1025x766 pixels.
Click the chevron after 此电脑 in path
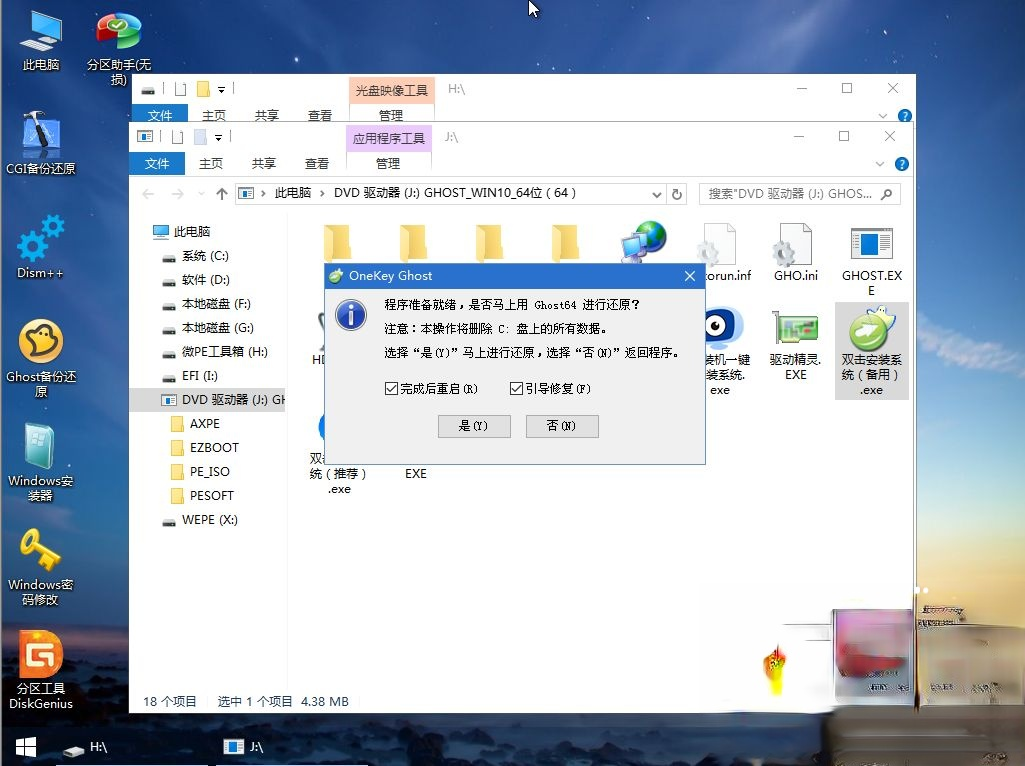pos(322,193)
